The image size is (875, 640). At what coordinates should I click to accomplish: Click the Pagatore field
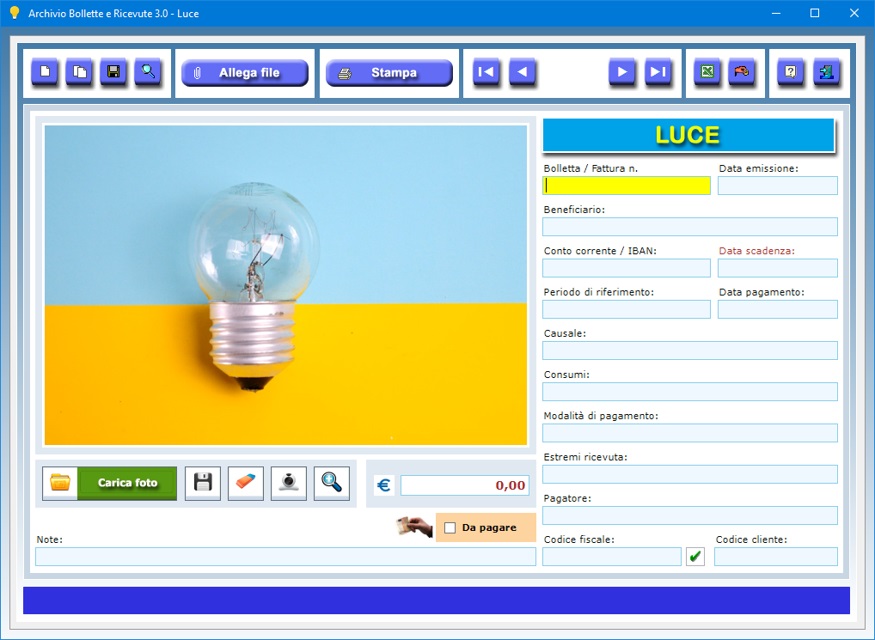click(x=690, y=516)
